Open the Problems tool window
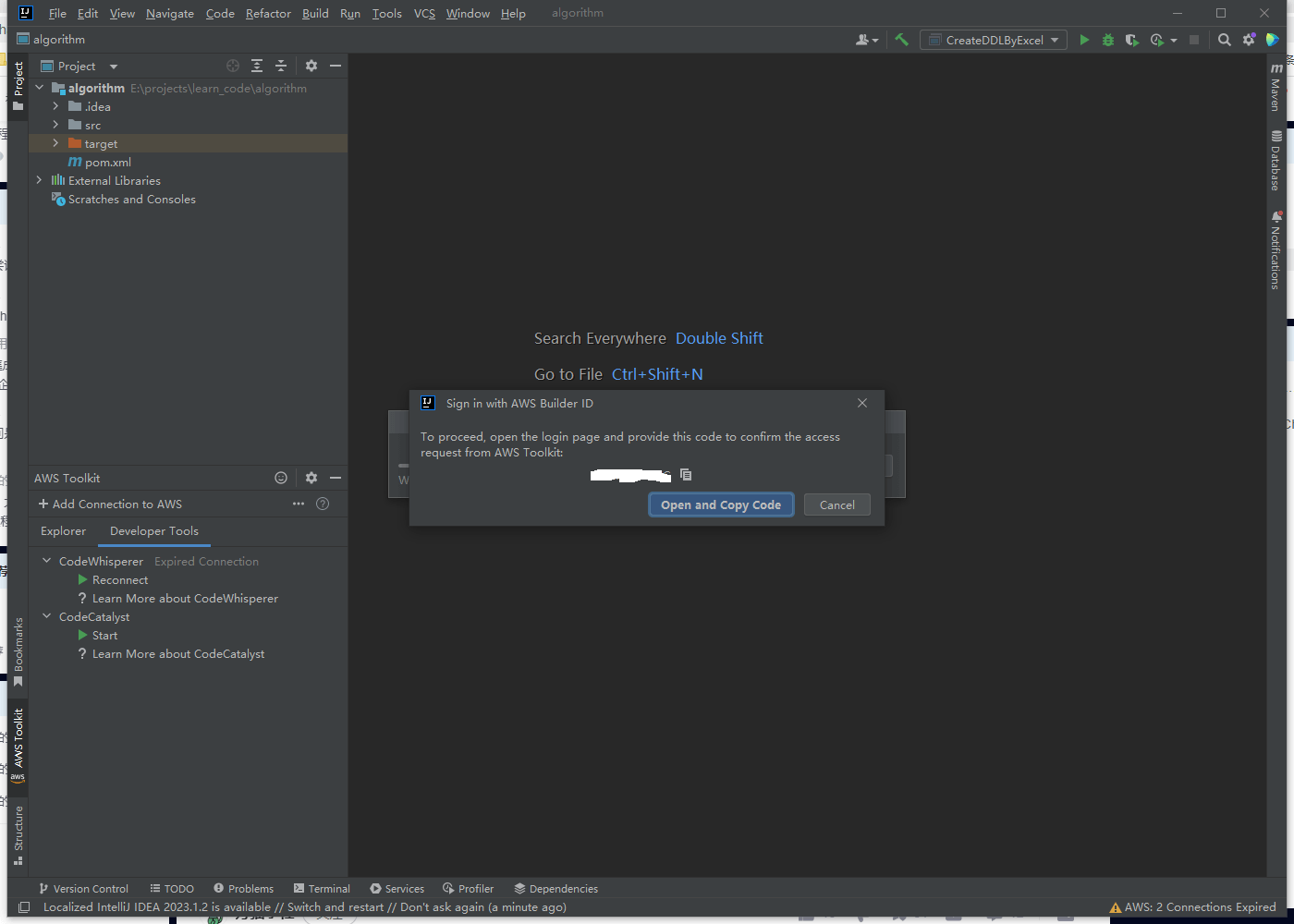Screen dimensions: 1294x924 243,888
